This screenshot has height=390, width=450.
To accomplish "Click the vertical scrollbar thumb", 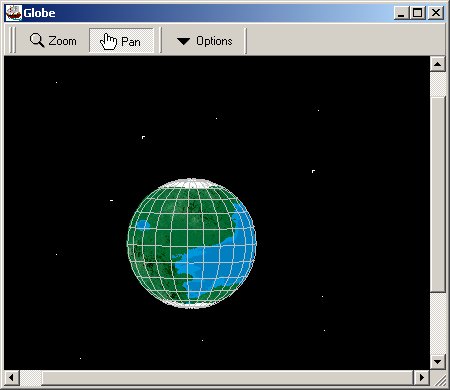I will pos(438,194).
